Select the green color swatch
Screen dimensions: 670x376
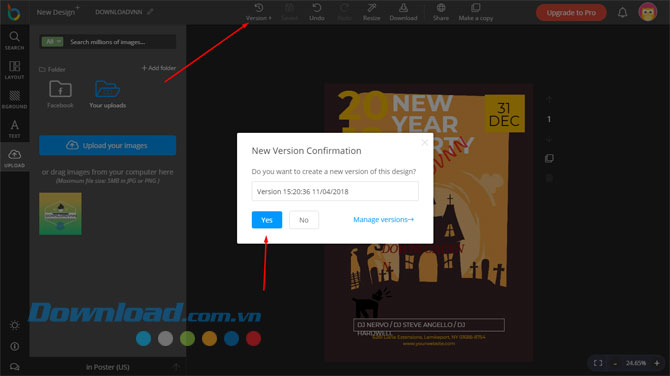point(187,338)
